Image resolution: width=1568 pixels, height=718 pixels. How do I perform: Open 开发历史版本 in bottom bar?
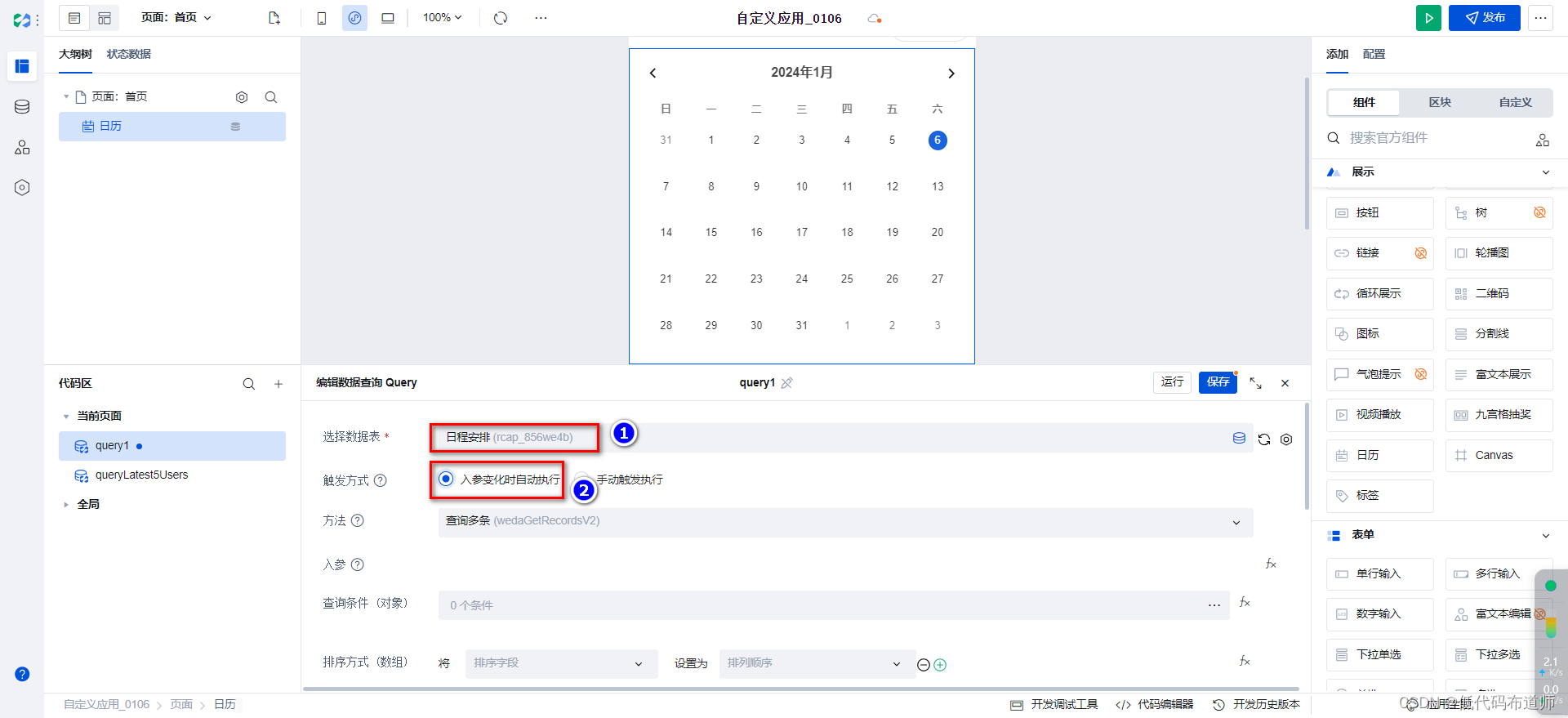click(x=1256, y=704)
